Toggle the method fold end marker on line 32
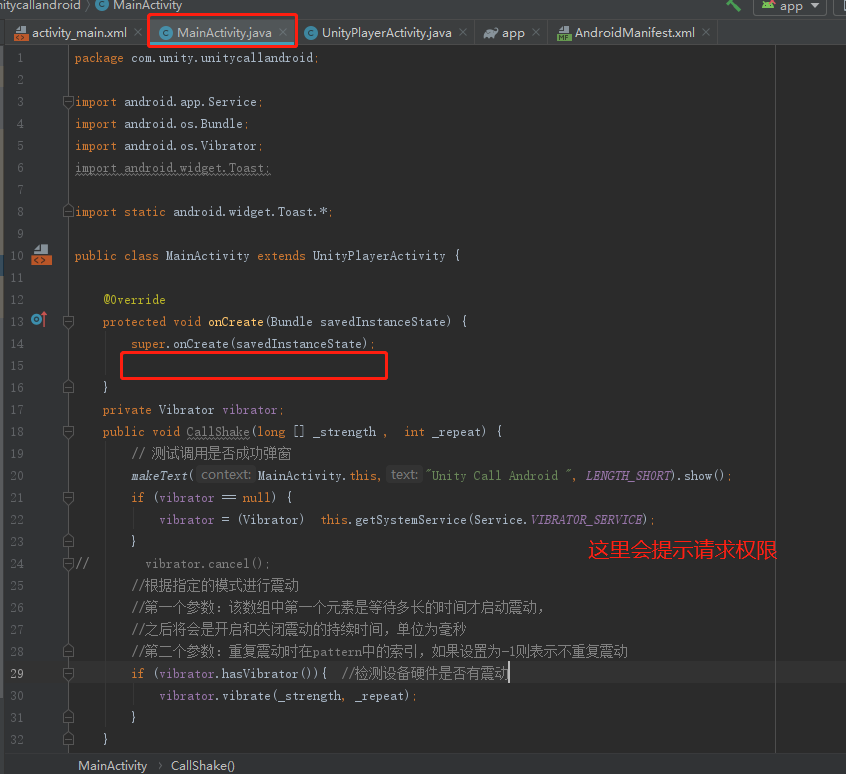This screenshot has width=846, height=774. click(x=68, y=739)
